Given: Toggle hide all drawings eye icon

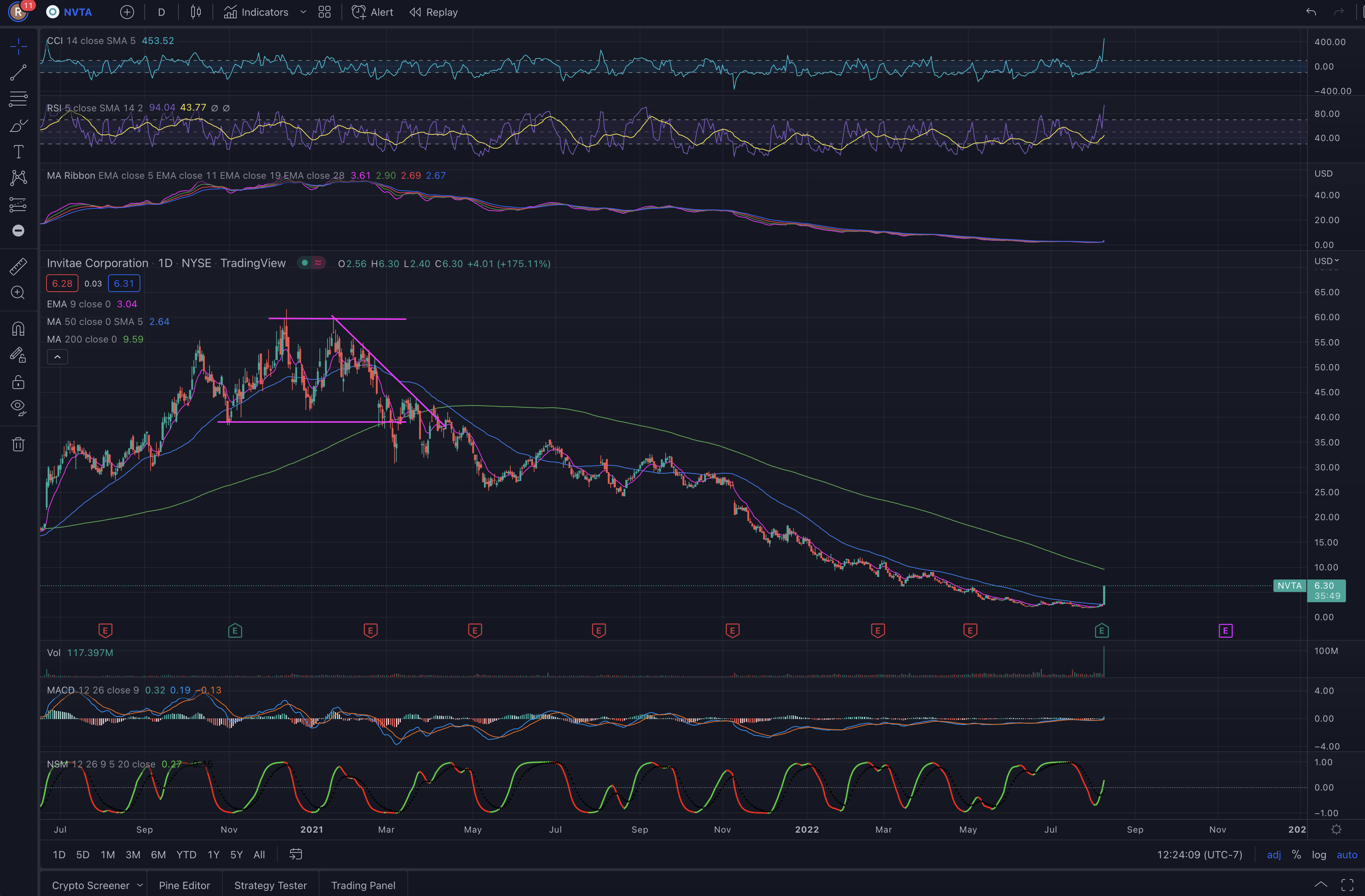Looking at the screenshot, I should (18, 407).
